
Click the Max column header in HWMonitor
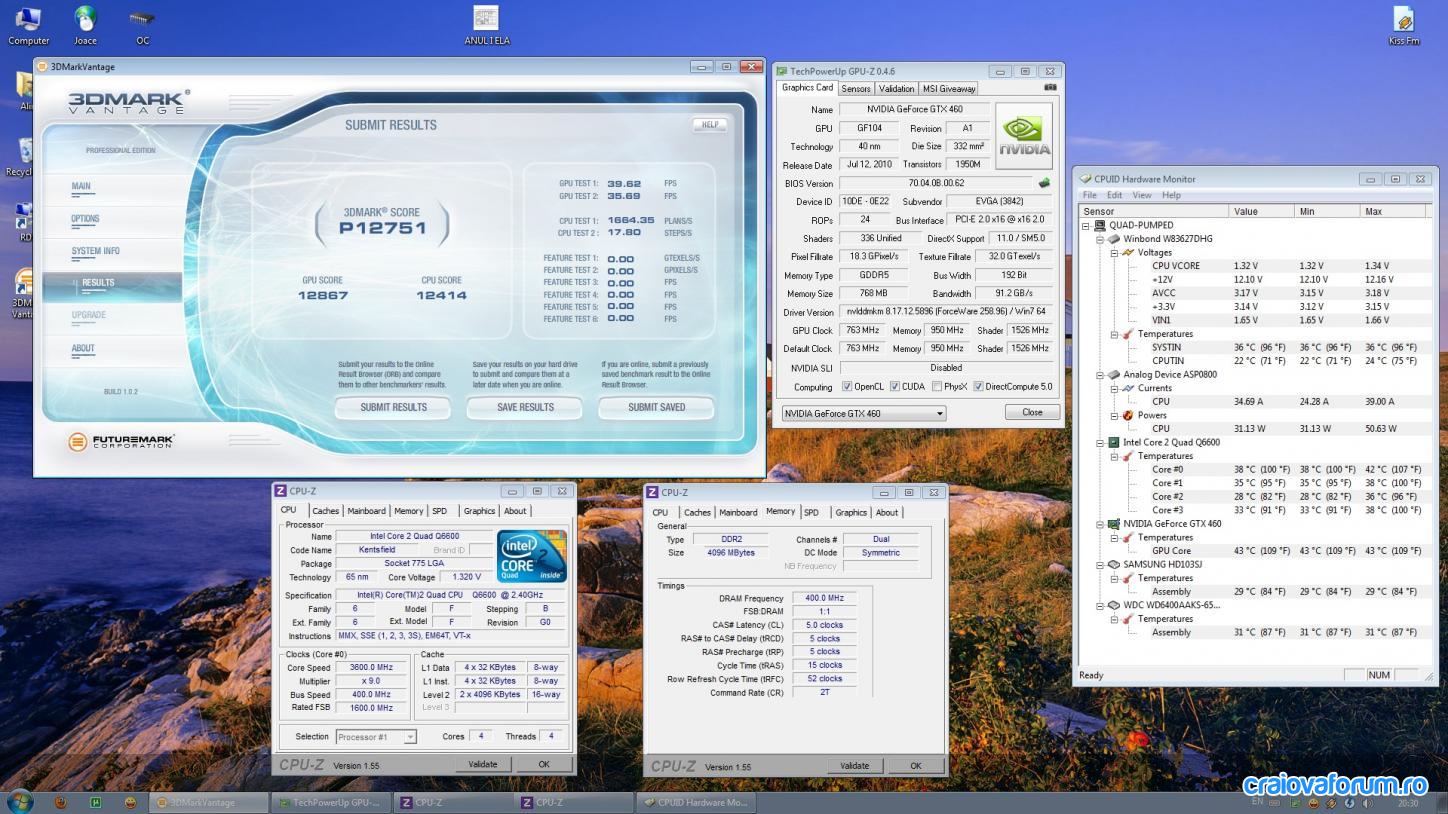[1394, 211]
